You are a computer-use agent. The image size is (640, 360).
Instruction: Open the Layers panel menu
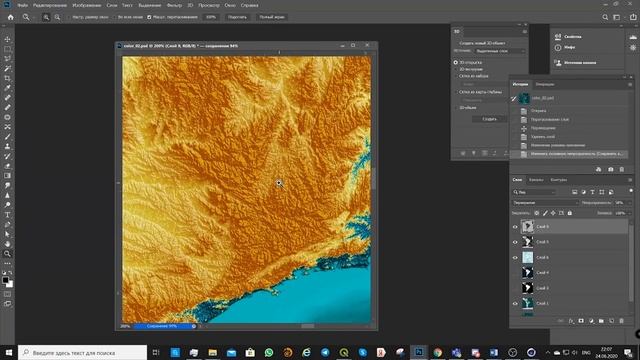coord(630,180)
